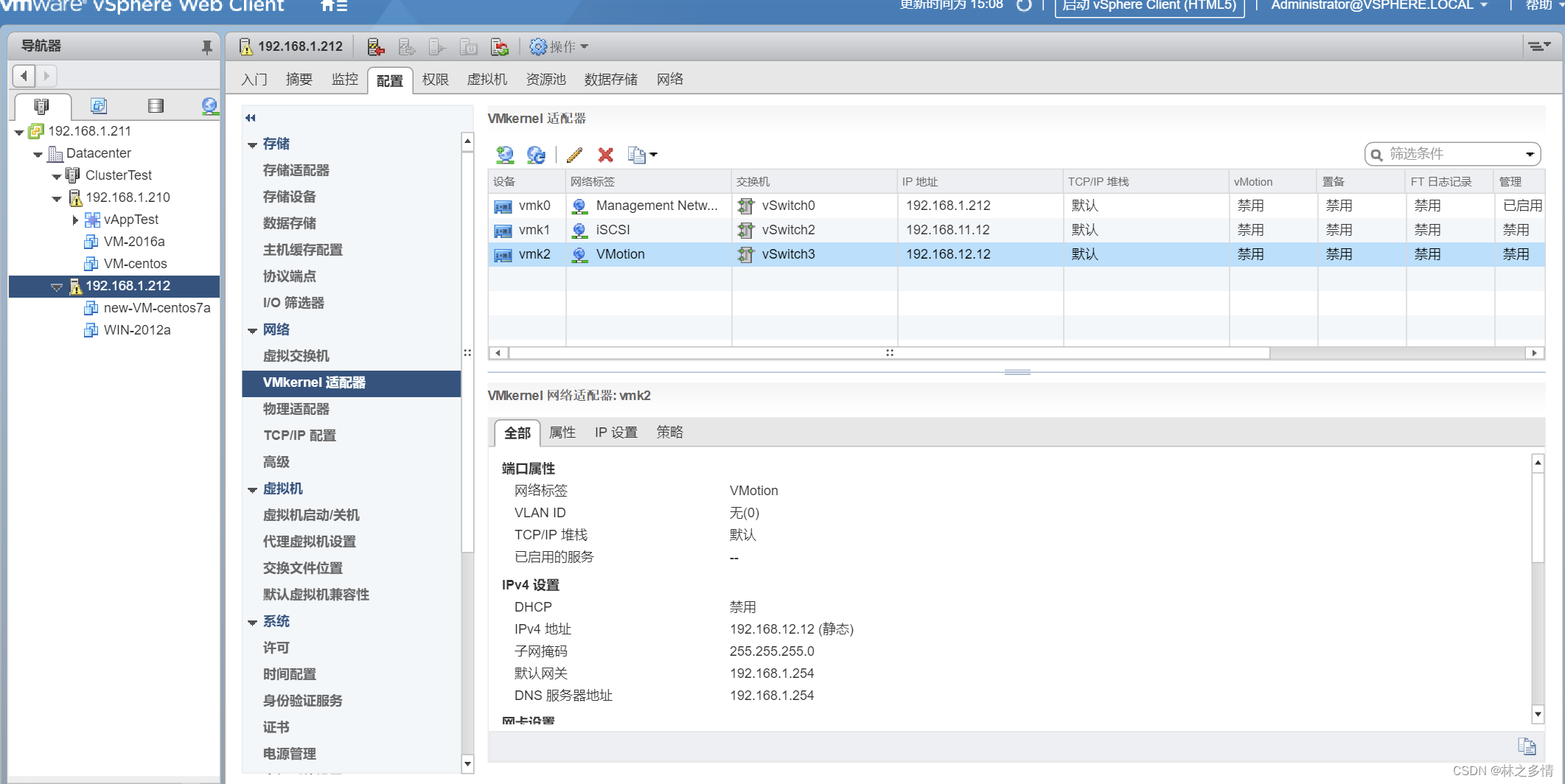Click in the 筛选条件 filter field

coord(1453,154)
